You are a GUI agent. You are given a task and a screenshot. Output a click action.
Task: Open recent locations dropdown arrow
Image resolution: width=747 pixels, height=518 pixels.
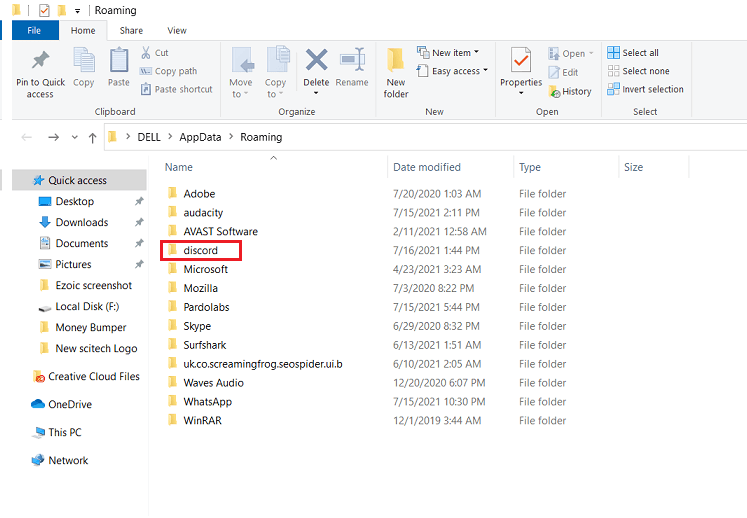(x=74, y=137)
